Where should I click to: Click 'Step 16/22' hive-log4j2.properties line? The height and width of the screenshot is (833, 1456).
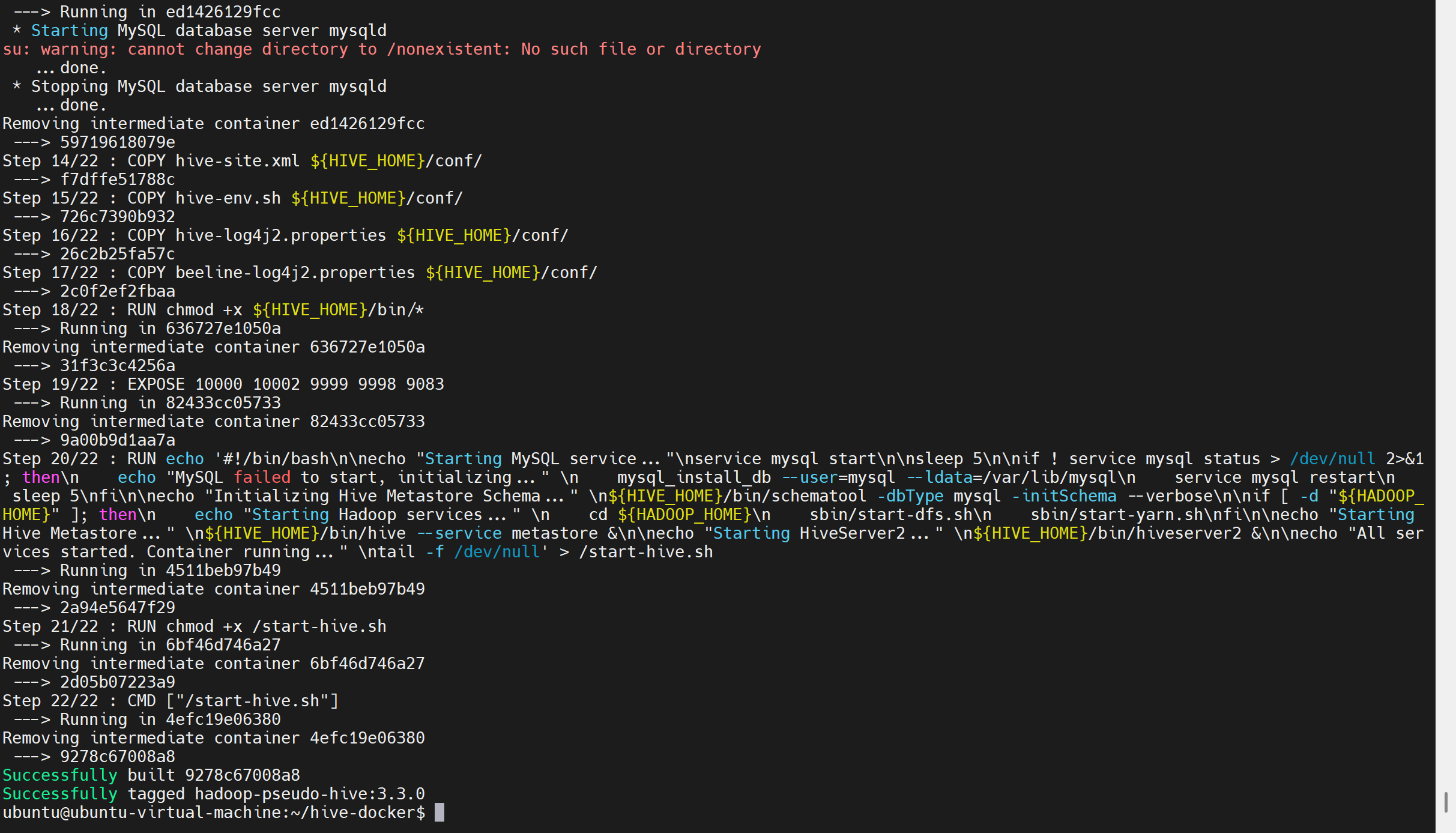285,235
